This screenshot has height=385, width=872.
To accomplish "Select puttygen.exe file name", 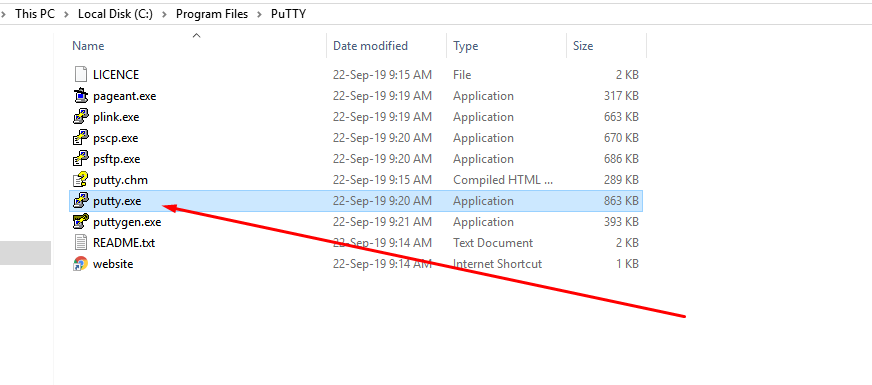I will [x=127, y=222].
